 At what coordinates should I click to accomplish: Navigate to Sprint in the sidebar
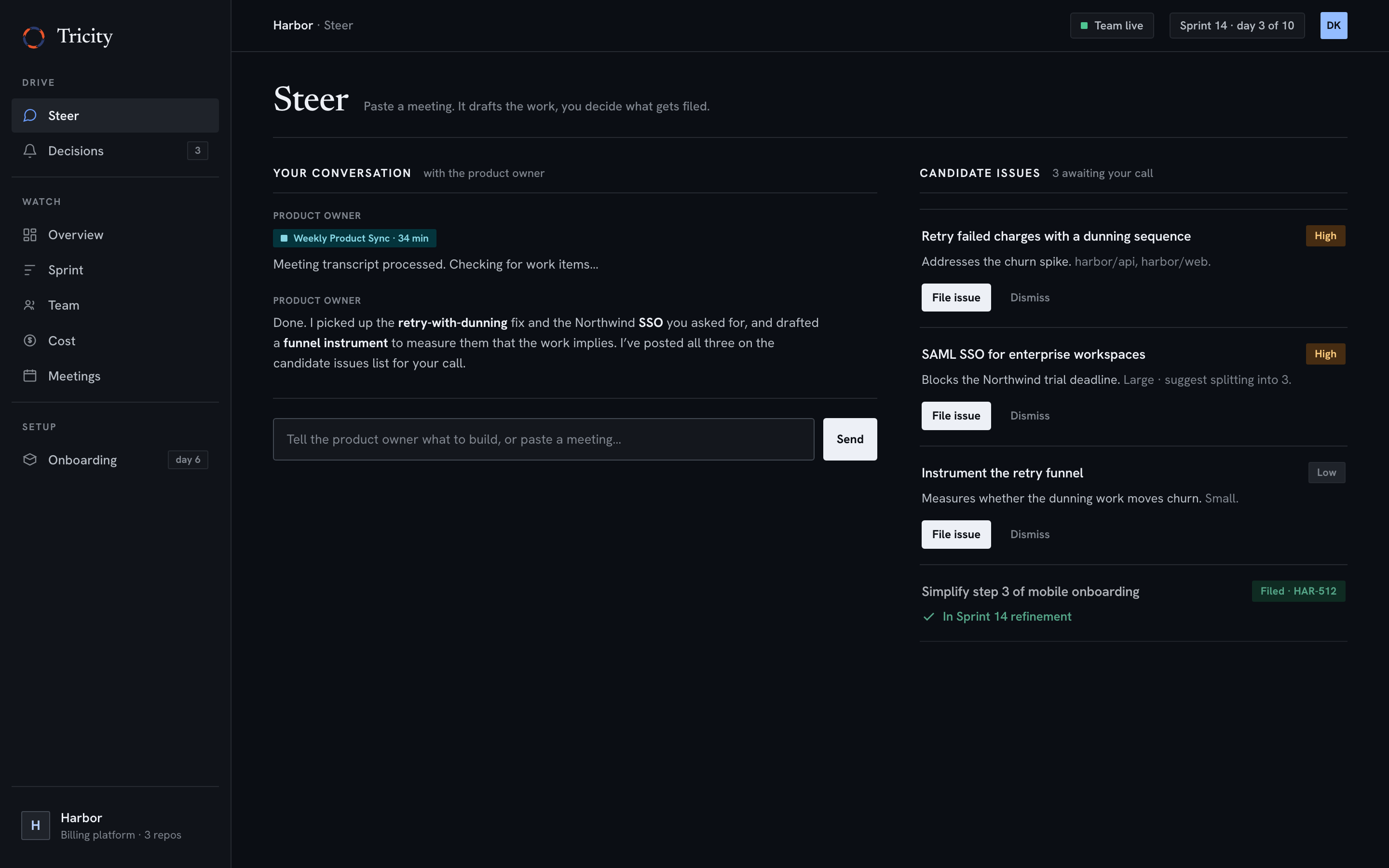[115, 270]
